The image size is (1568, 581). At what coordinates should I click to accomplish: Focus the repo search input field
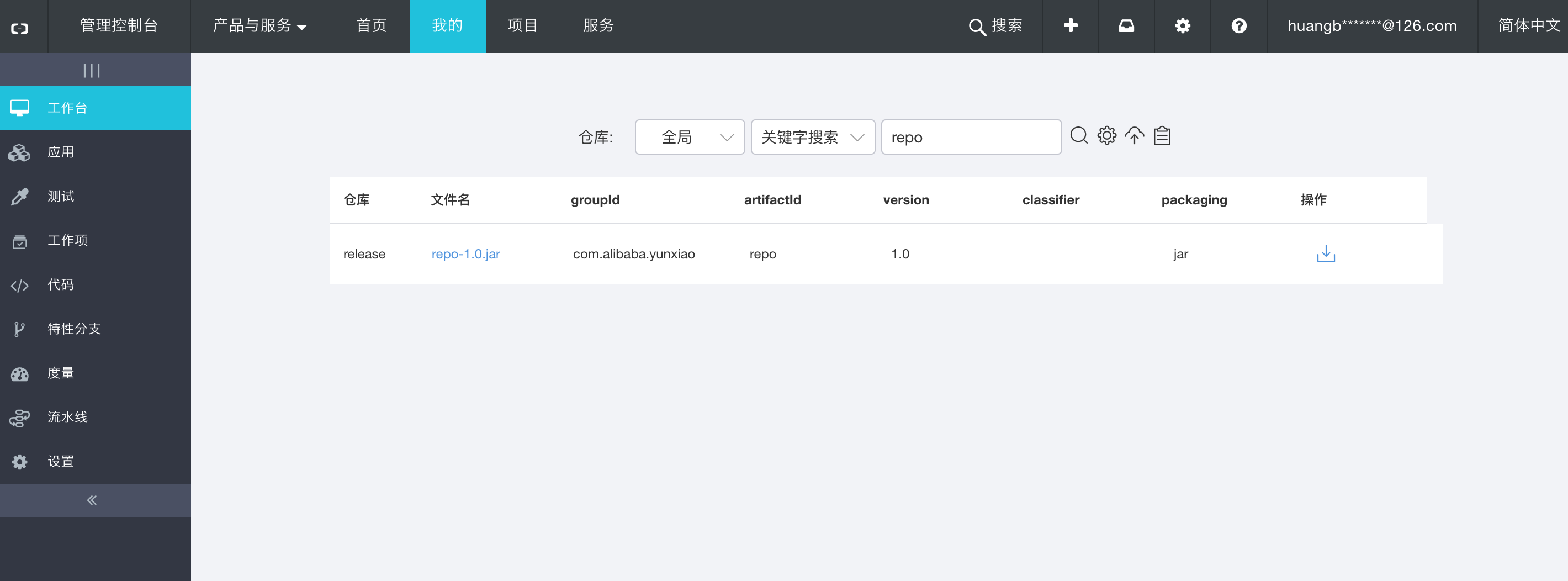[x=972, y=137]
